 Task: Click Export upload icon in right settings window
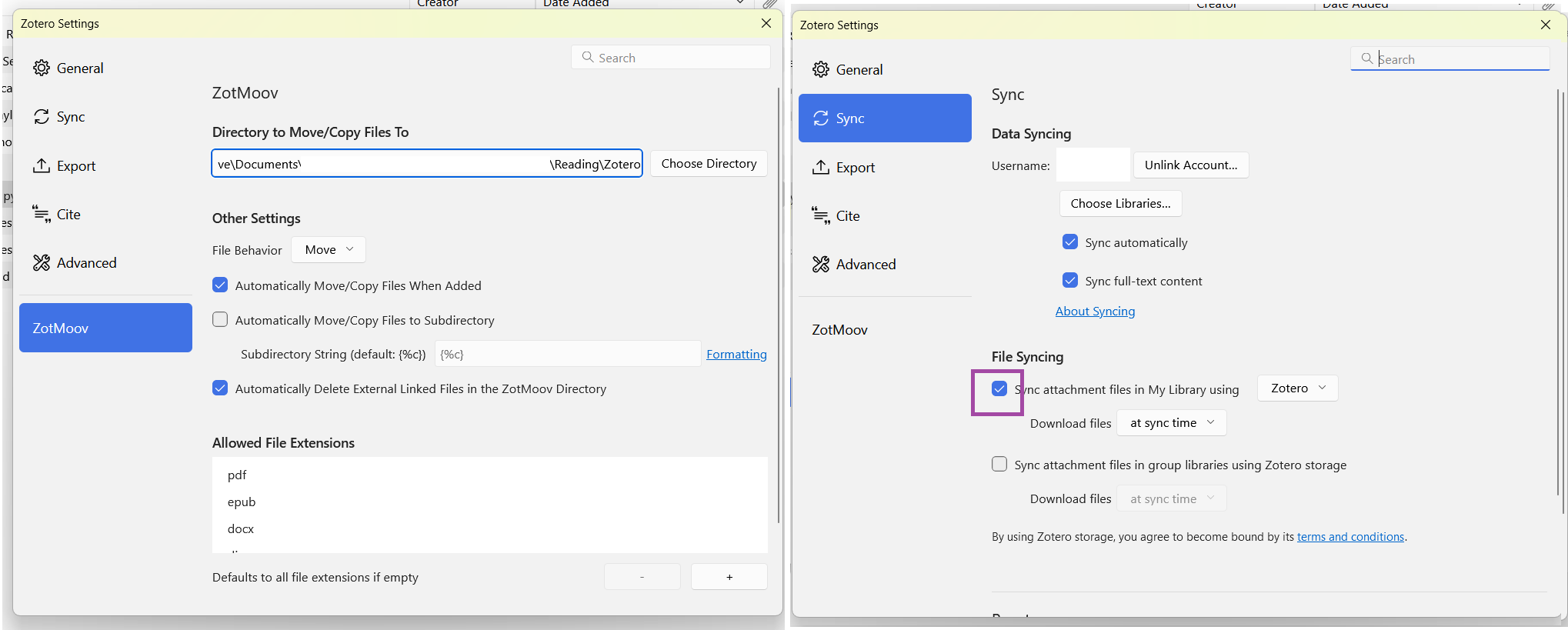click(821, 168)
